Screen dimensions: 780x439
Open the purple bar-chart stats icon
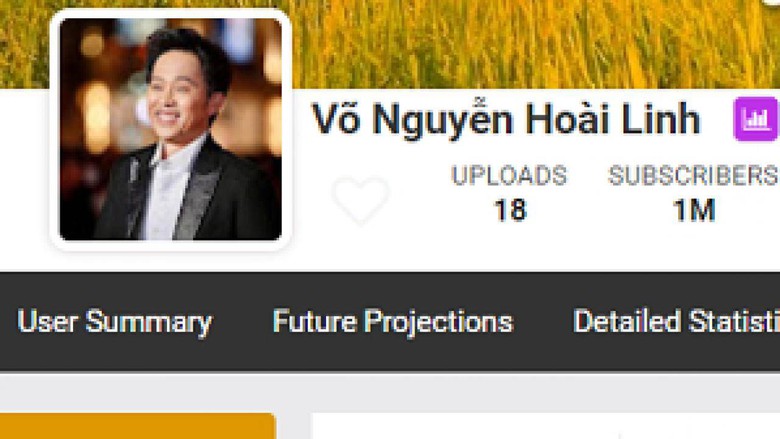(x=755, y=119)
